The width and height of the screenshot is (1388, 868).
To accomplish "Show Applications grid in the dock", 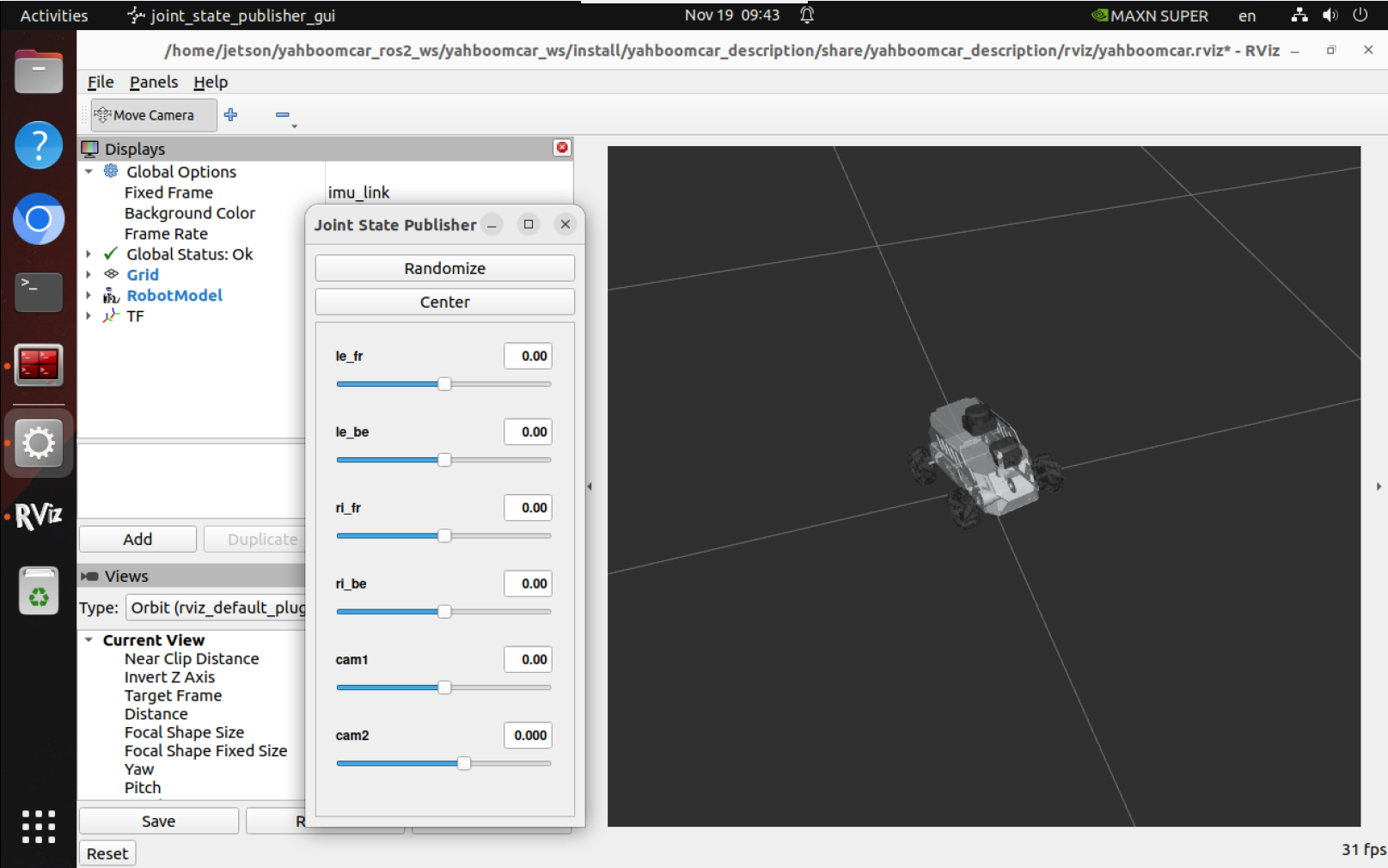I will (39, 827).
